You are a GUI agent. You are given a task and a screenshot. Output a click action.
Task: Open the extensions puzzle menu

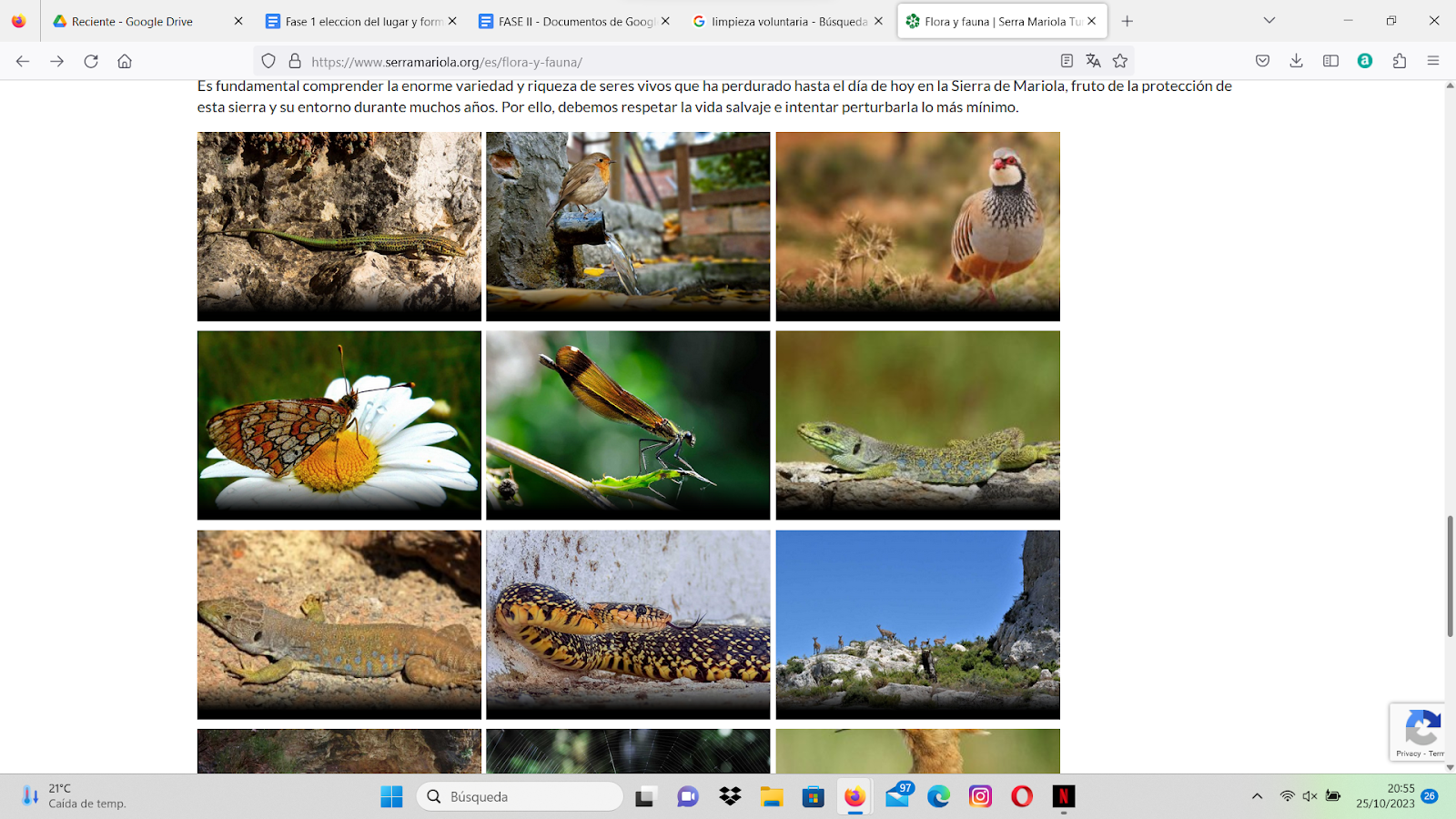tap(1400, 61)
